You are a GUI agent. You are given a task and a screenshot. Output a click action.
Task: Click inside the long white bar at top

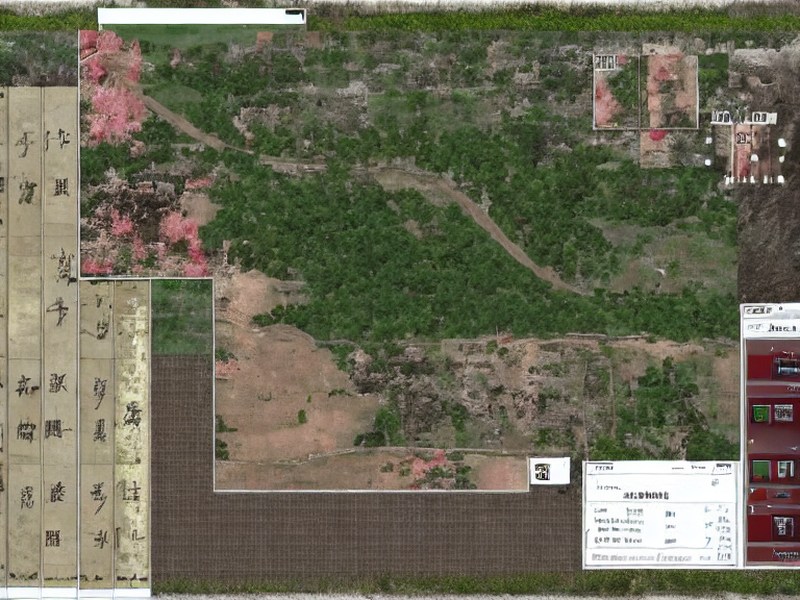(x=202, y=16)
